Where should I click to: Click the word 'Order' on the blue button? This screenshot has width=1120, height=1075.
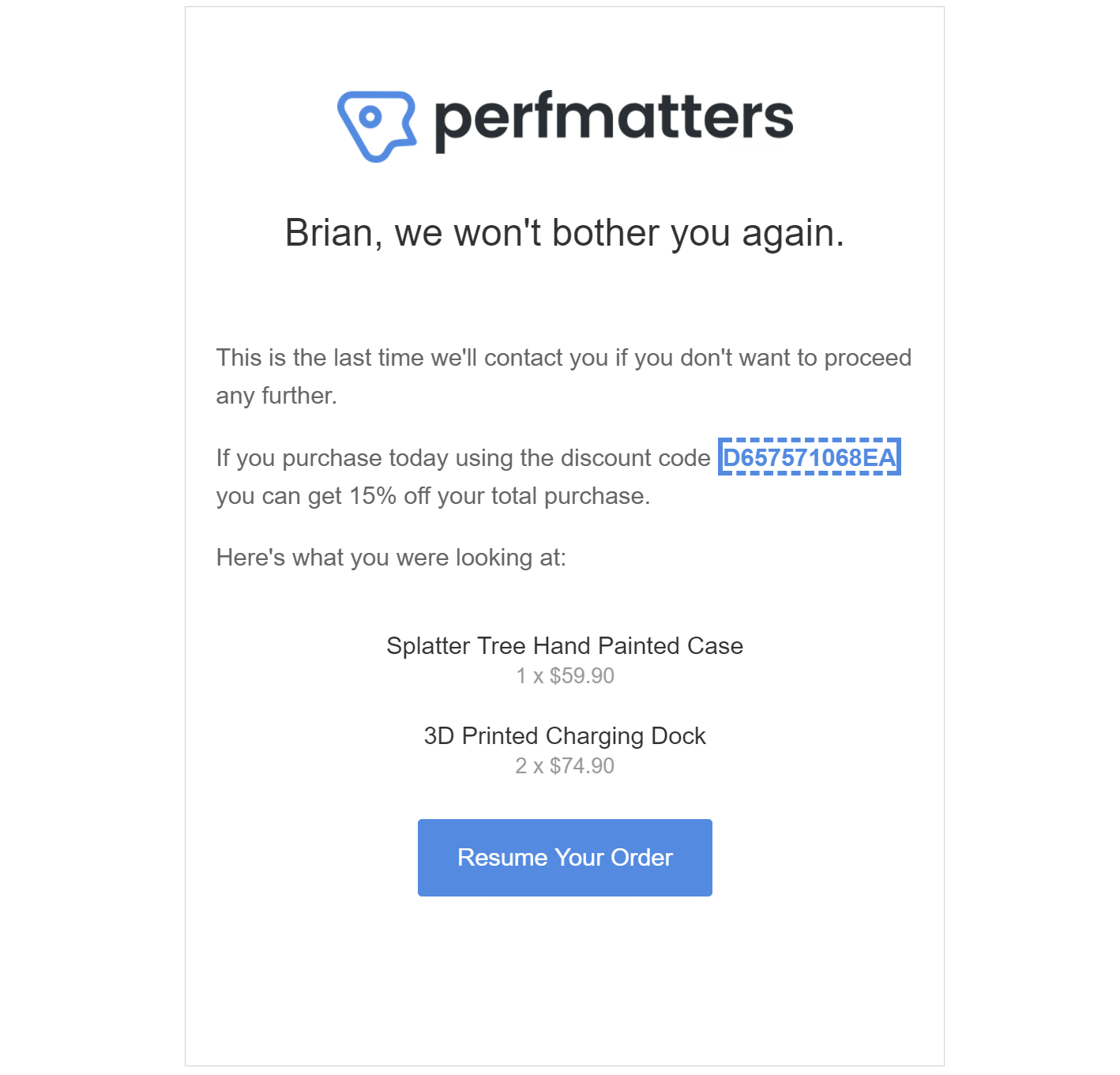(x=641, y=858)
